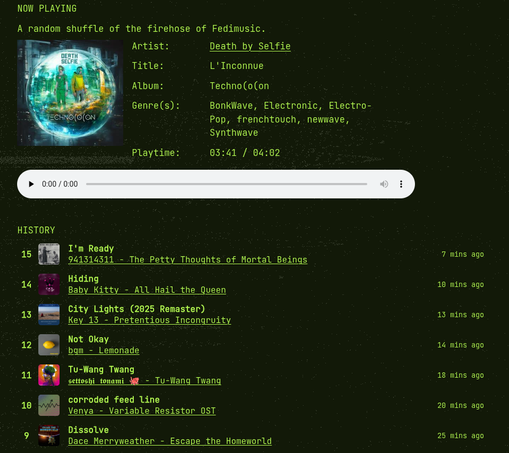This screenshot has width=509, height=453.
Task: Open audio player more options menu
Action: tap(401, 184)
